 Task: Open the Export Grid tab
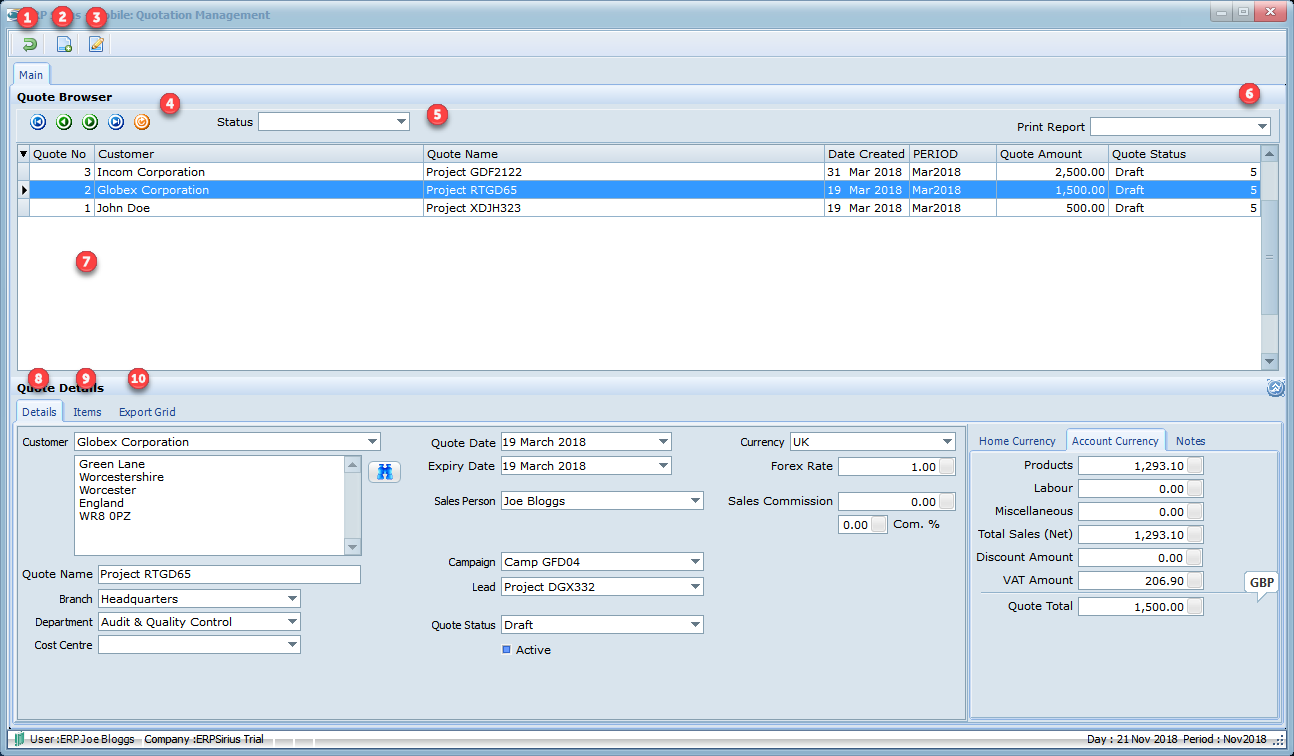pos(147,411)
